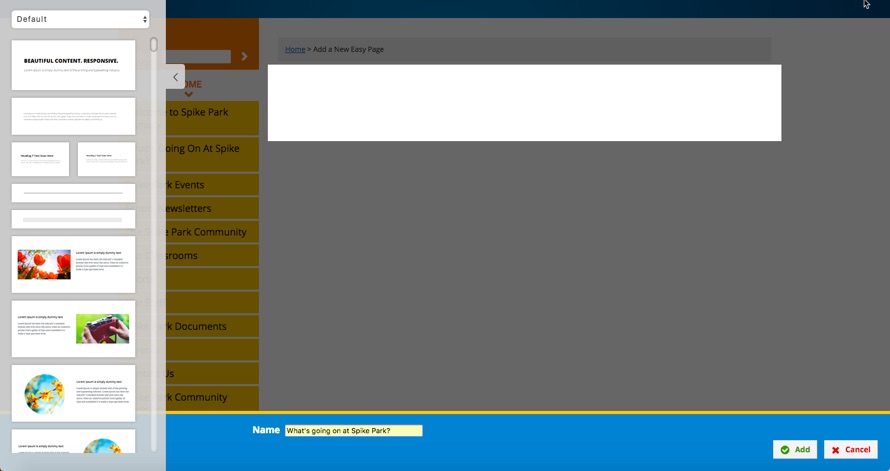Pick the camera image-right snippet
The width and height of the screenshot is (890, 471).
coord(73,329)
